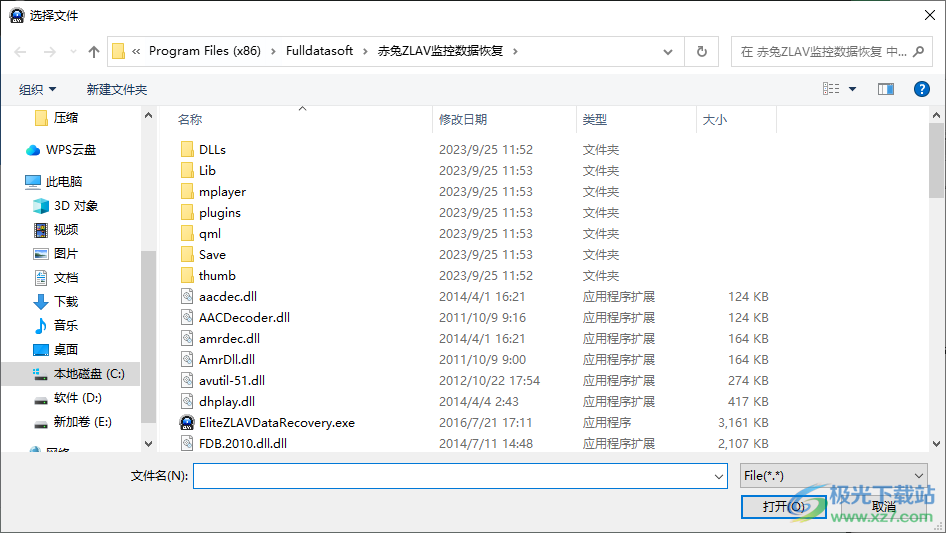Select AmrDll.dll file icon
This screenshot has height=533, width=946.
pyautogui.click(x=188, y=359)
